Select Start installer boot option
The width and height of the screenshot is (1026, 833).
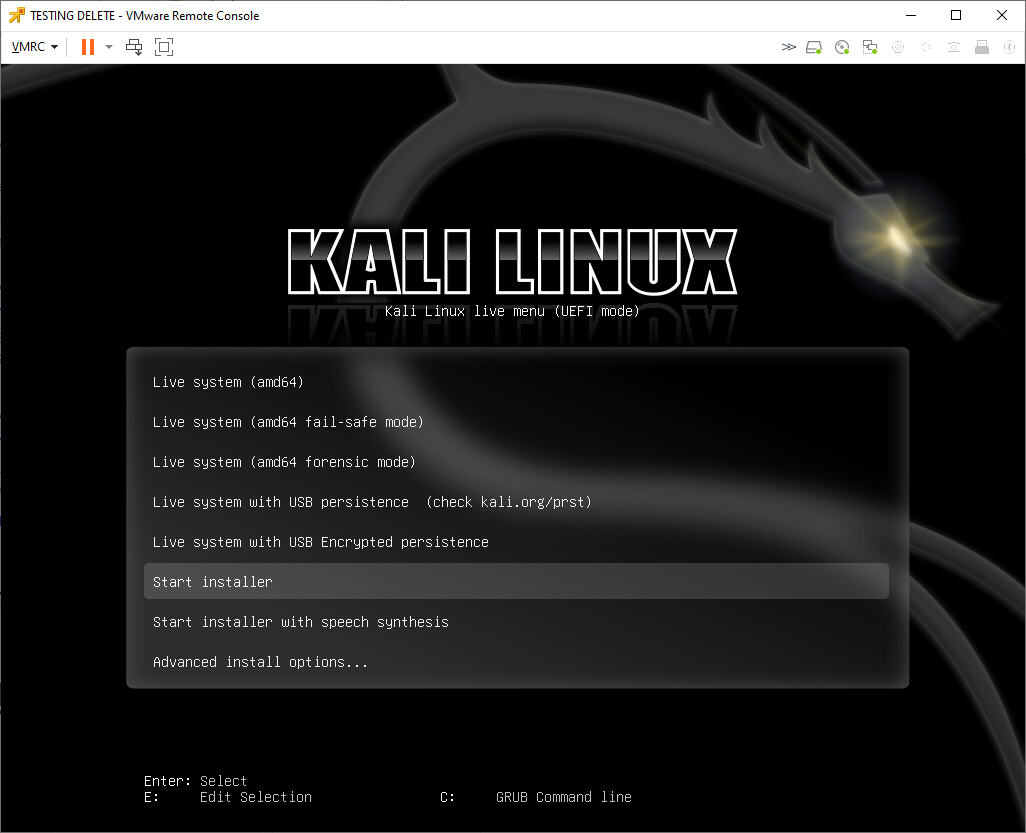(x=213, y=582)
